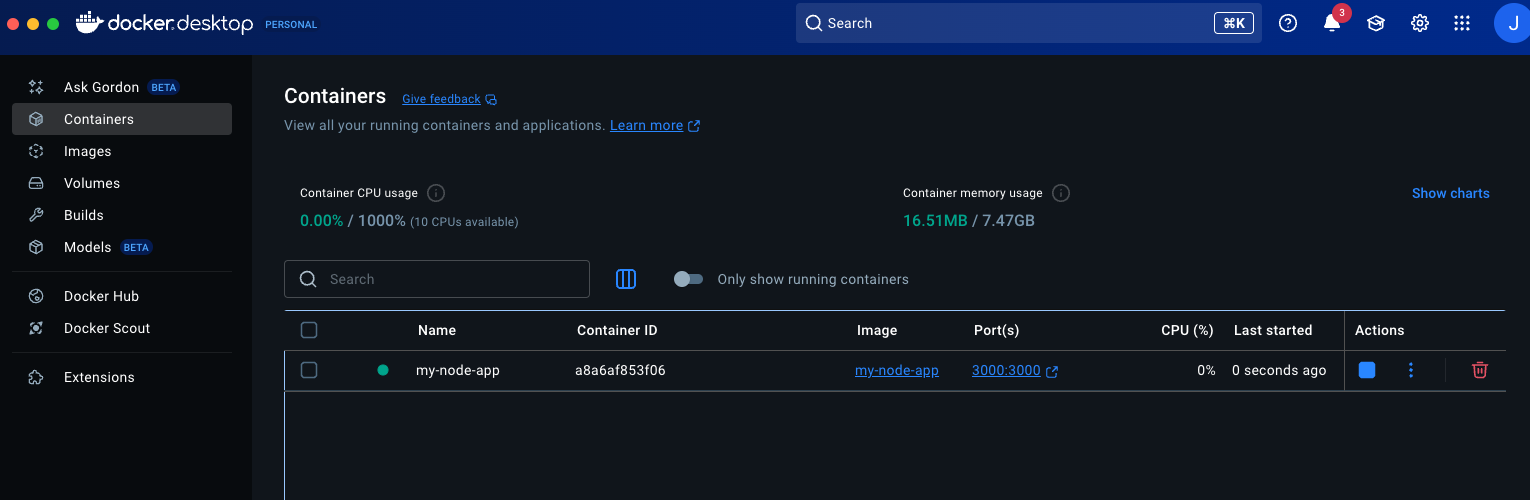1530x500 pixels.
Task: Click the my-node-app container name
Action: [458, 370]
